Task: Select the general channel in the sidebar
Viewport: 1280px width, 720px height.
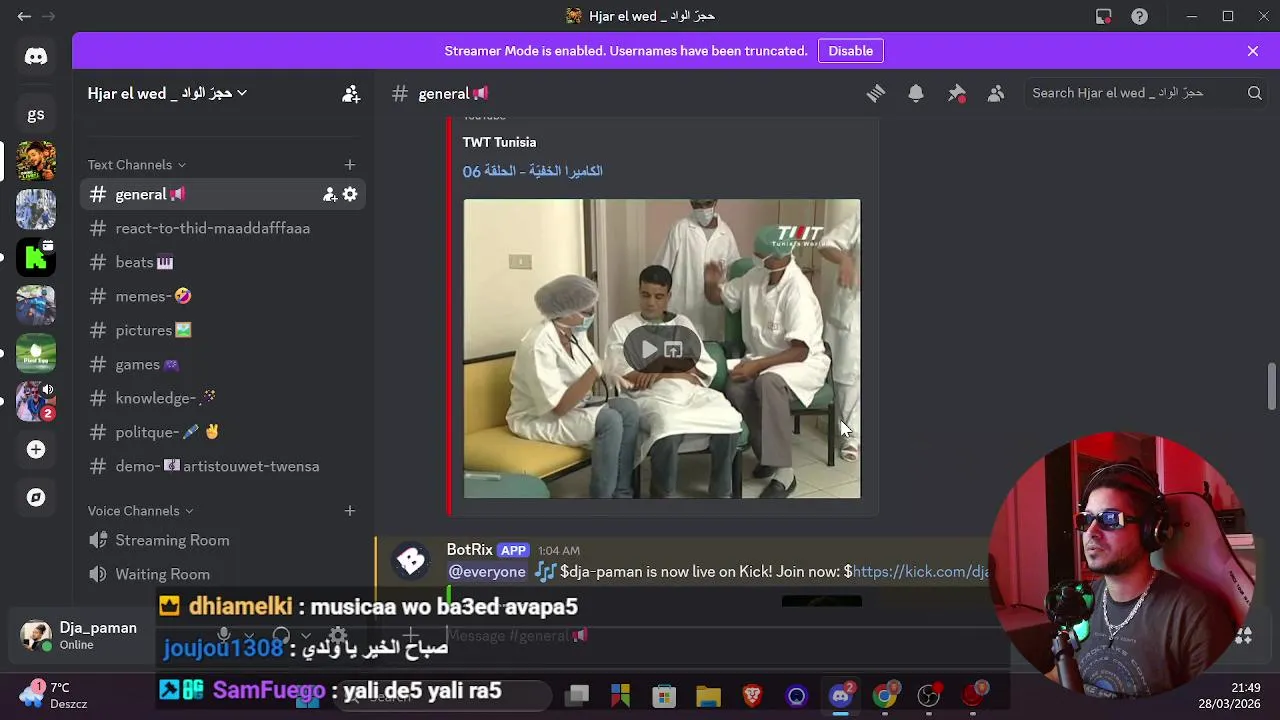Action: tap(222, 194)
